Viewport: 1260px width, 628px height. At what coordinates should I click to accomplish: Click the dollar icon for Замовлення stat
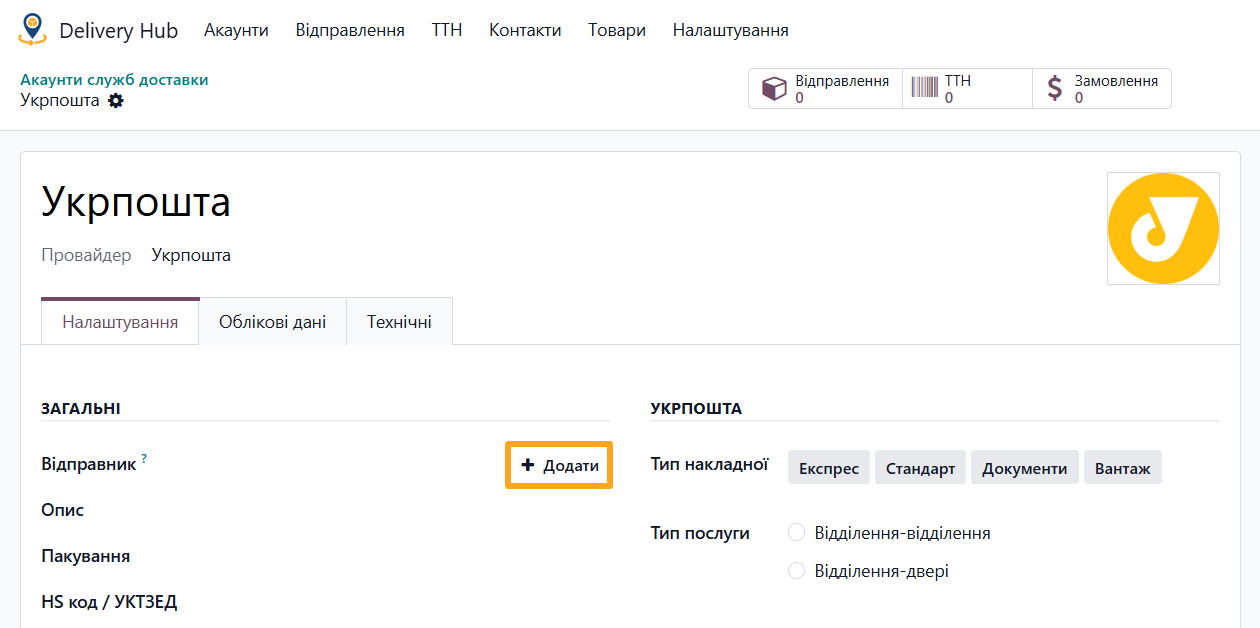coord(1055,88)
